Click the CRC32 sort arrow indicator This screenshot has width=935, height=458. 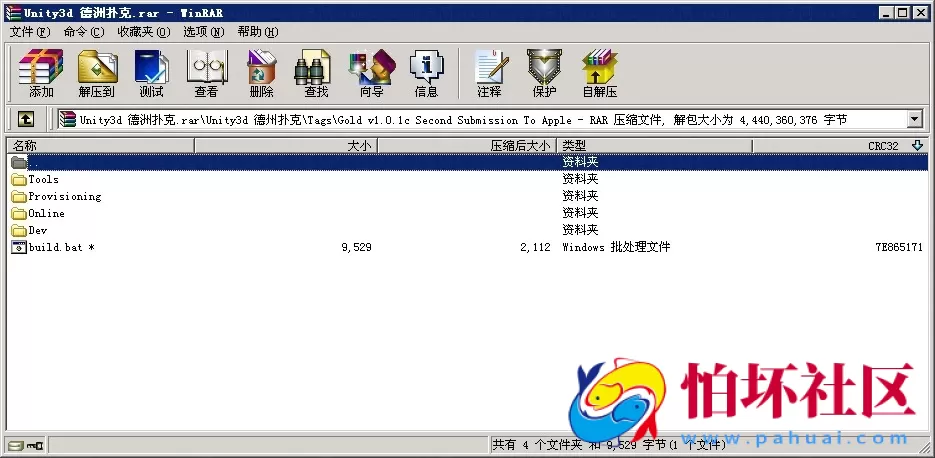(x=917, y=145)
